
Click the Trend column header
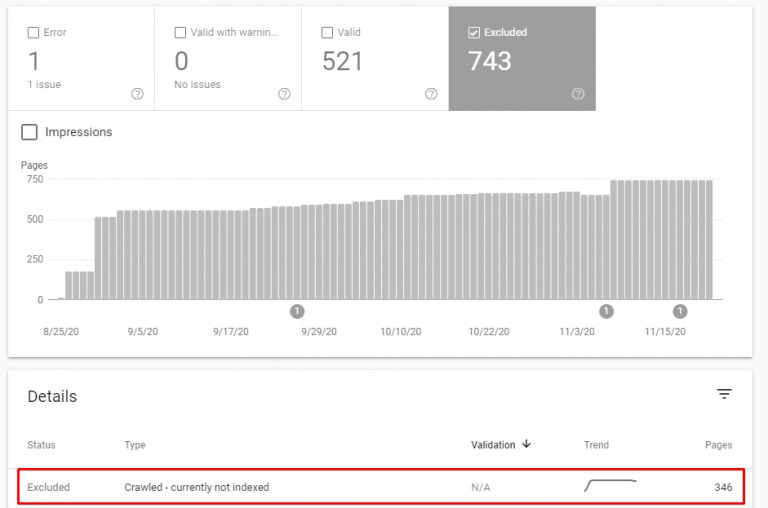point(596,445)
